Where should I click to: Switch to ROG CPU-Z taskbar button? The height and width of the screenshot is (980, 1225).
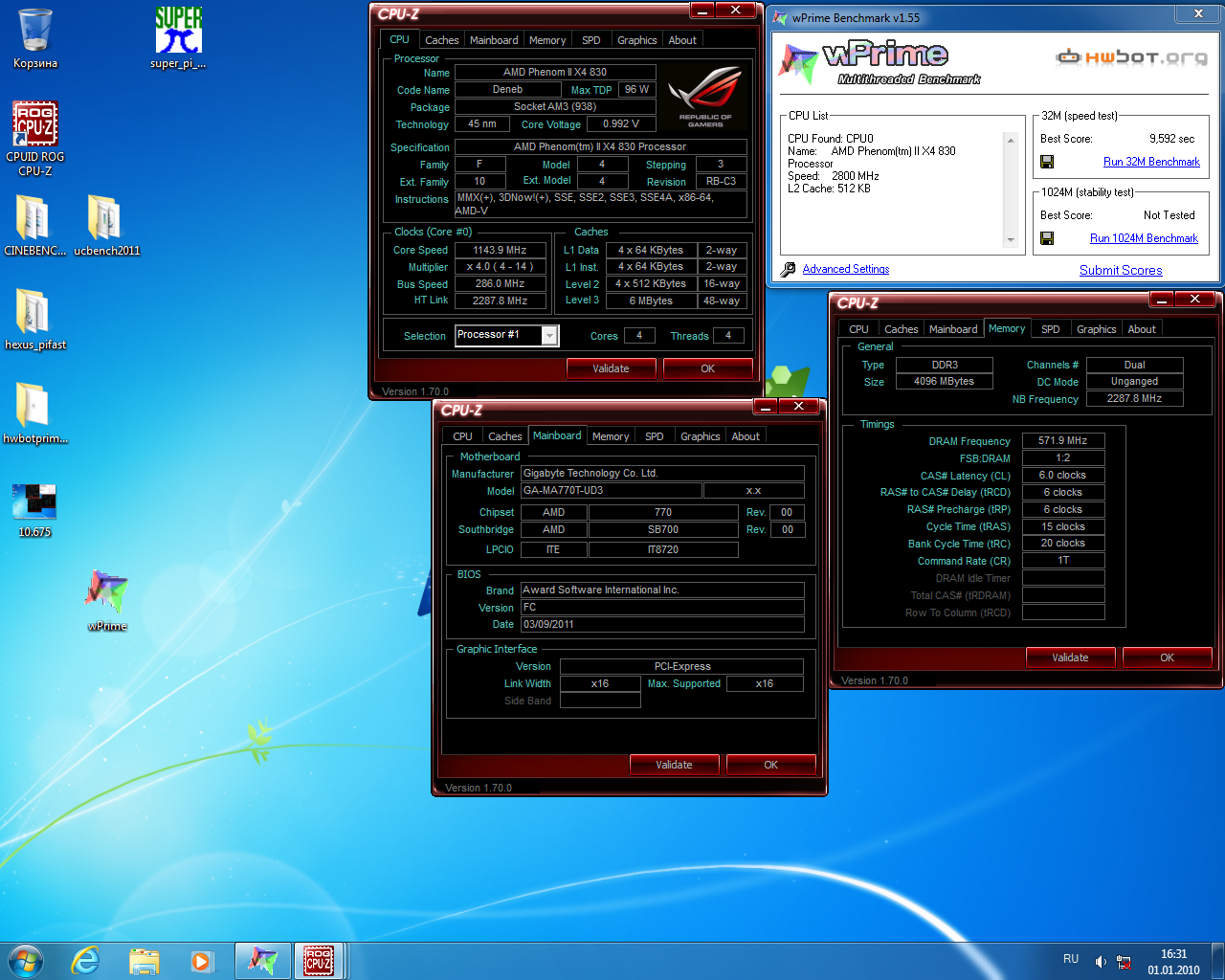(319, 961)
